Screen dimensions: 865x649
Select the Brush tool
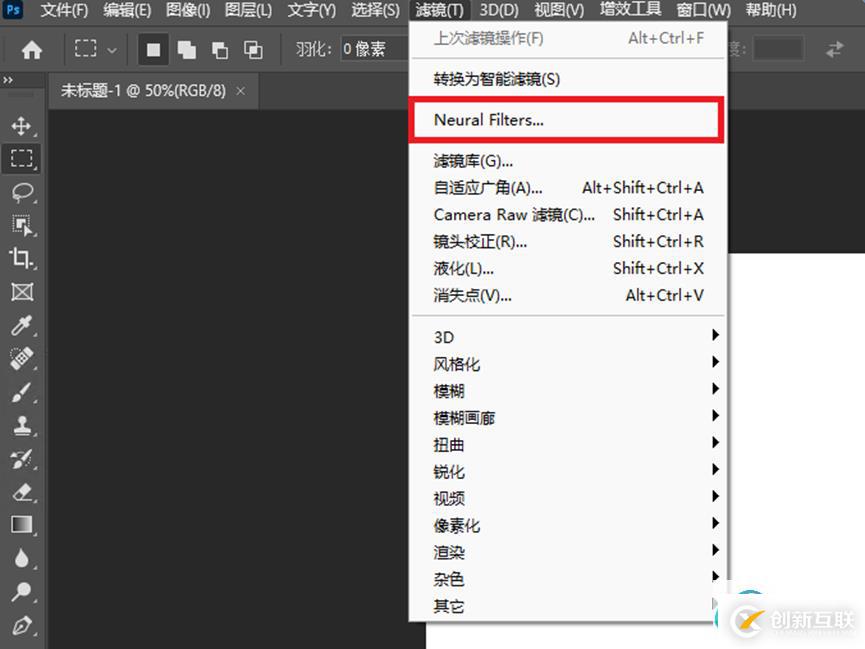click(22, 392)
